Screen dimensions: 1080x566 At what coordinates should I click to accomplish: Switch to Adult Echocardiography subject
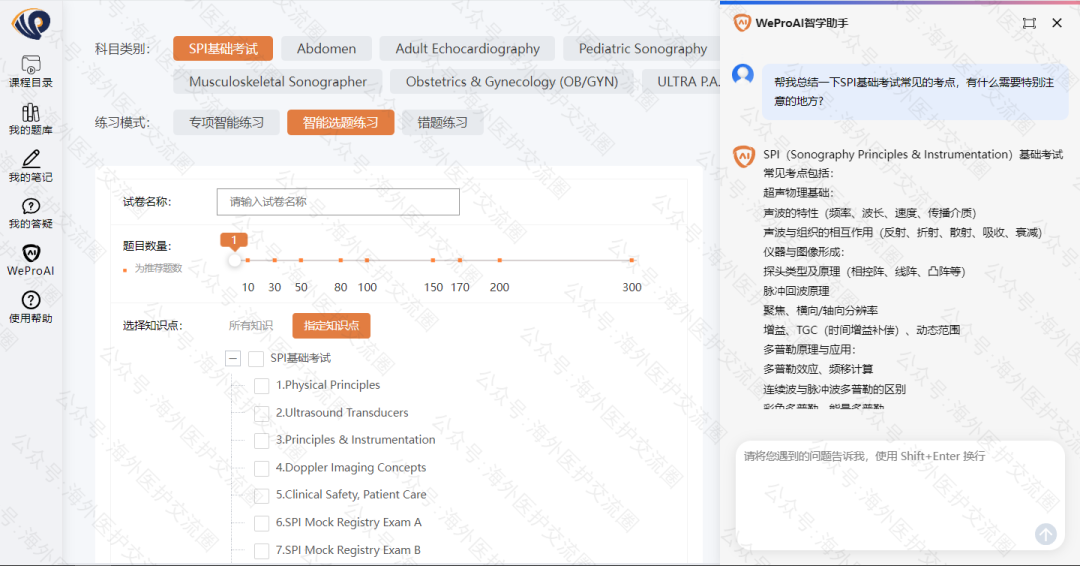tap(467, 48)
